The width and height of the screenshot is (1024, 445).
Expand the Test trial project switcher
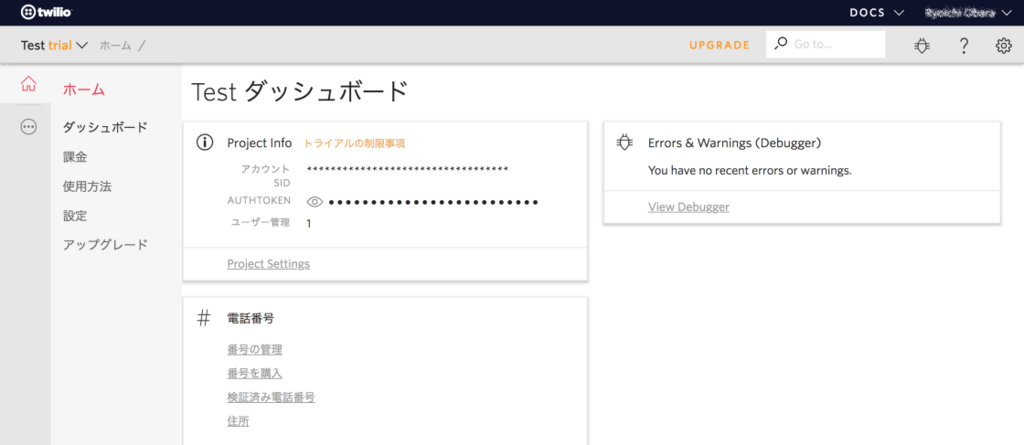(54, 45)
